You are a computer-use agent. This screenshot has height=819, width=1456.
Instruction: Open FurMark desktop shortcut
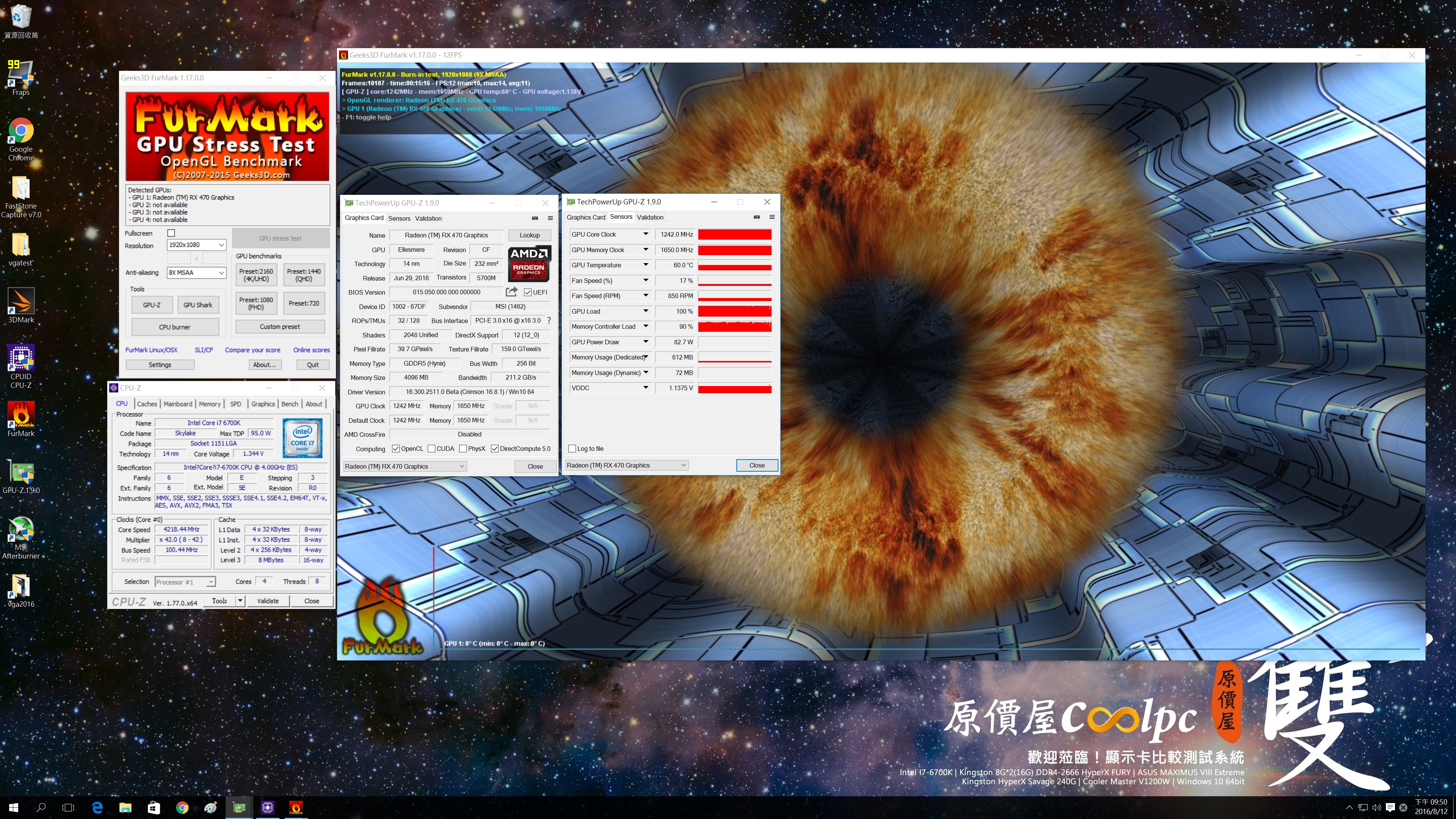pos(21,419)
